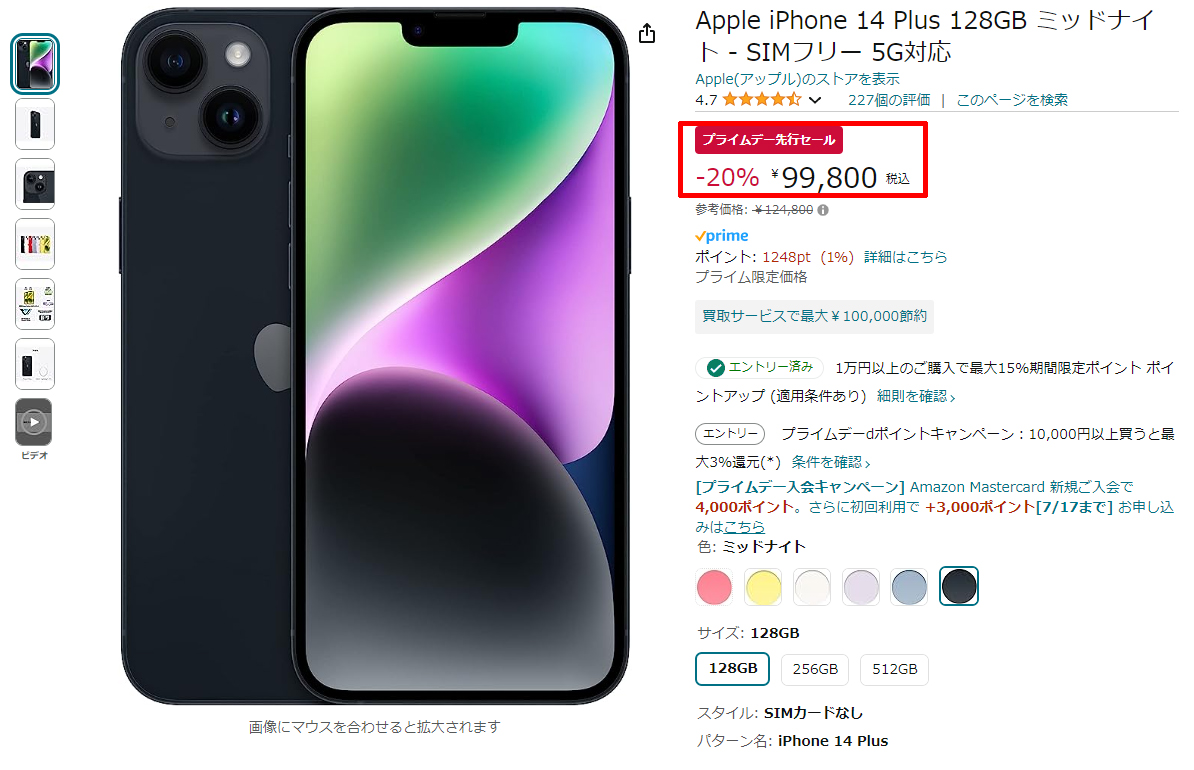
Task: Show the second thumbnail of phone back
Action: [x=35, y=124]
